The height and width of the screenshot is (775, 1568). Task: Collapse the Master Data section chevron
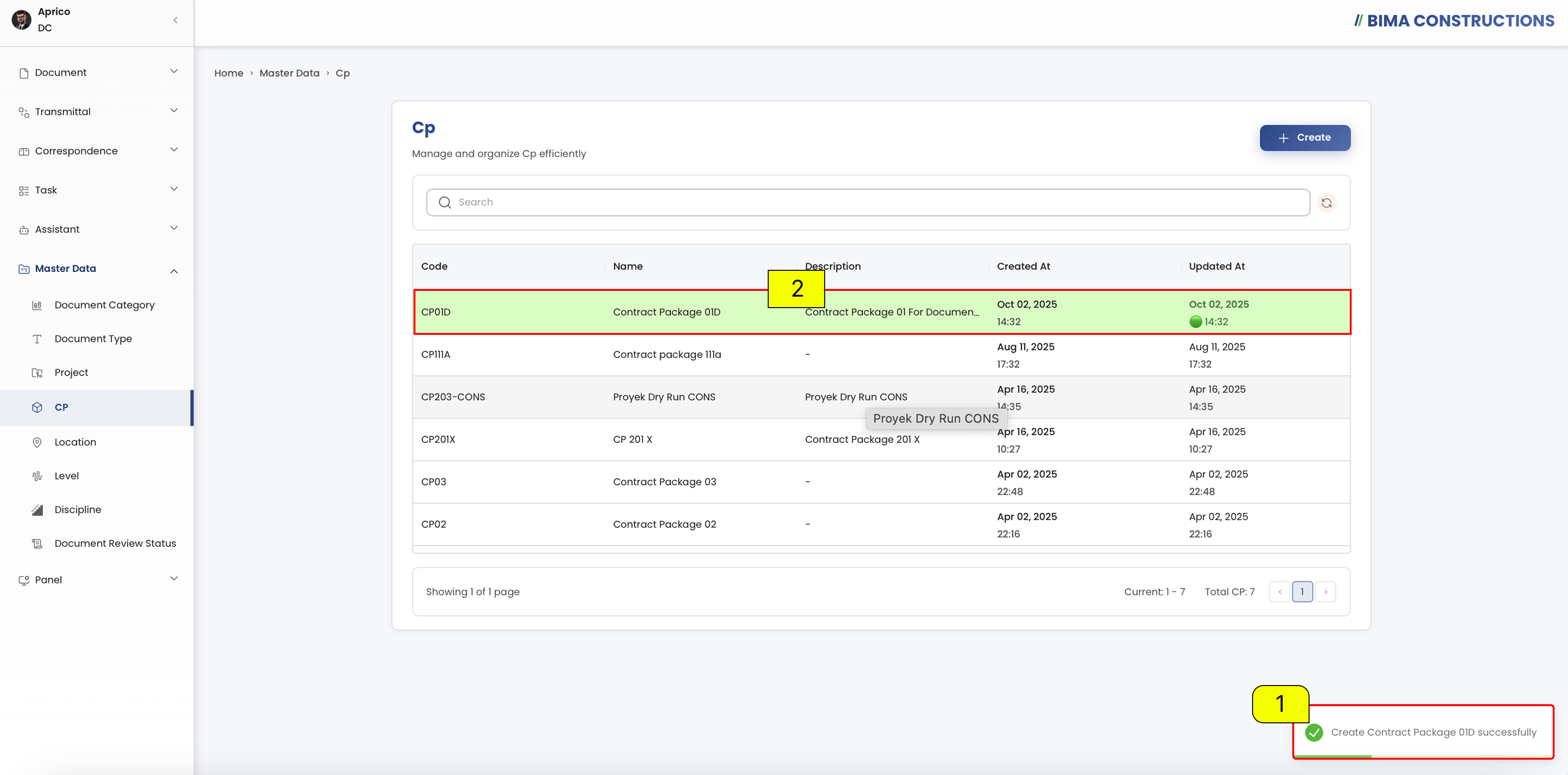[174, 271]
